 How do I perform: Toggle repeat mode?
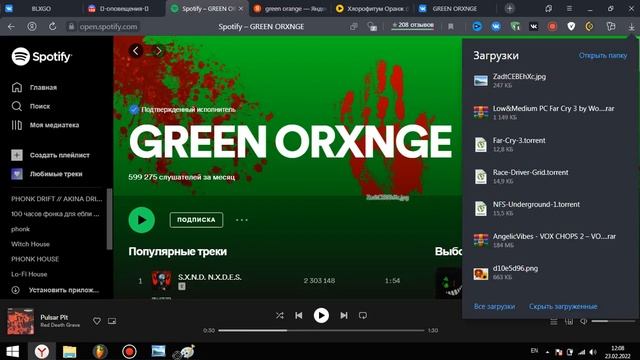point(363,316)
